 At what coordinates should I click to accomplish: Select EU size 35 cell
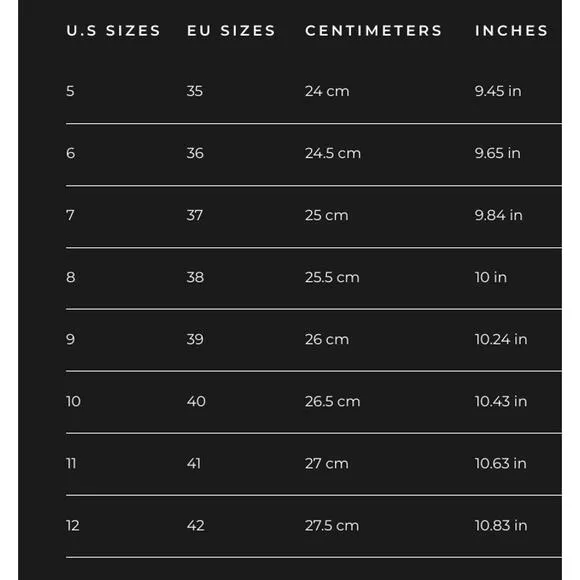tap(195, 91)
